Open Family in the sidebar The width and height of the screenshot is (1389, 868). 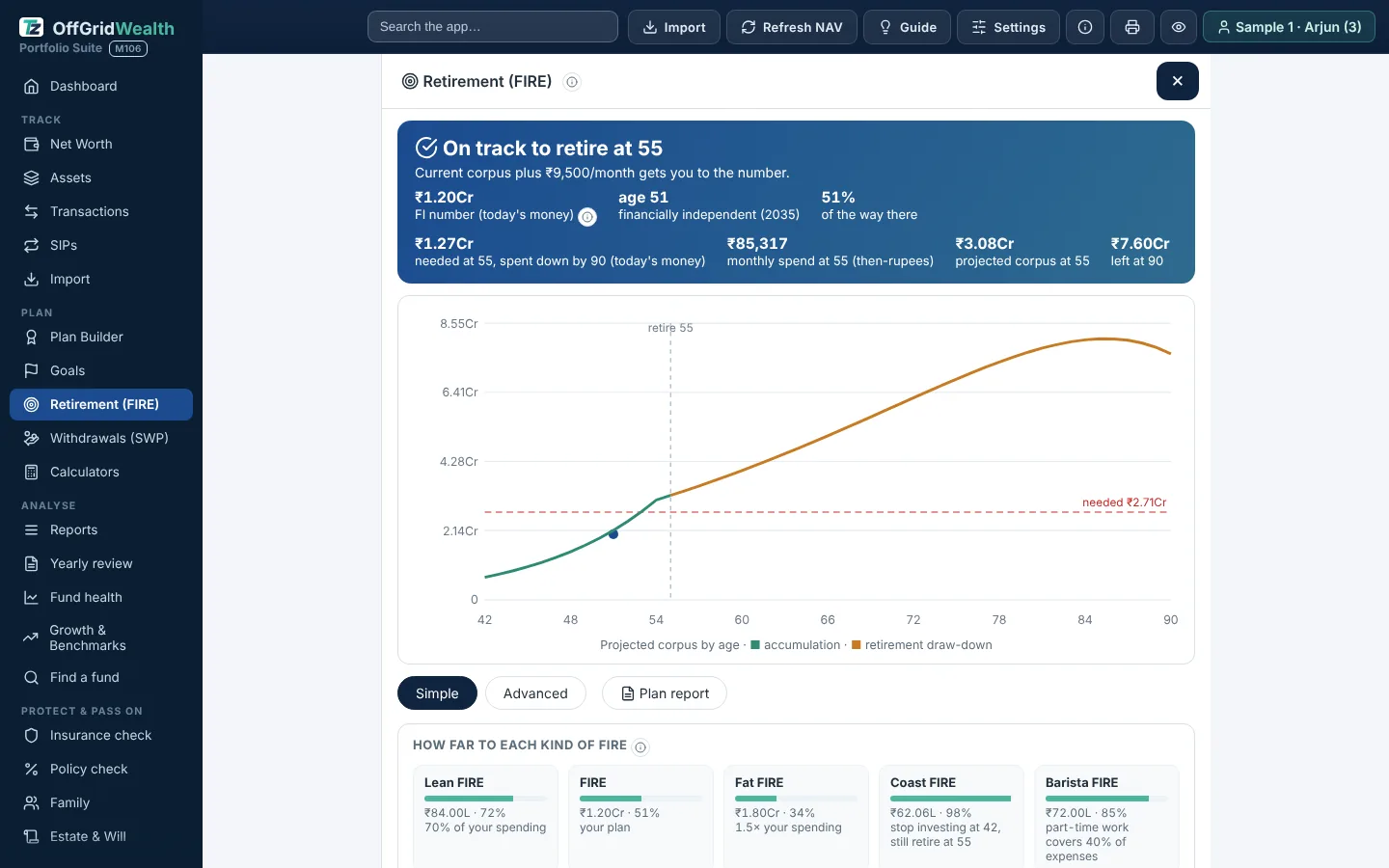click(x=101, y=802)
